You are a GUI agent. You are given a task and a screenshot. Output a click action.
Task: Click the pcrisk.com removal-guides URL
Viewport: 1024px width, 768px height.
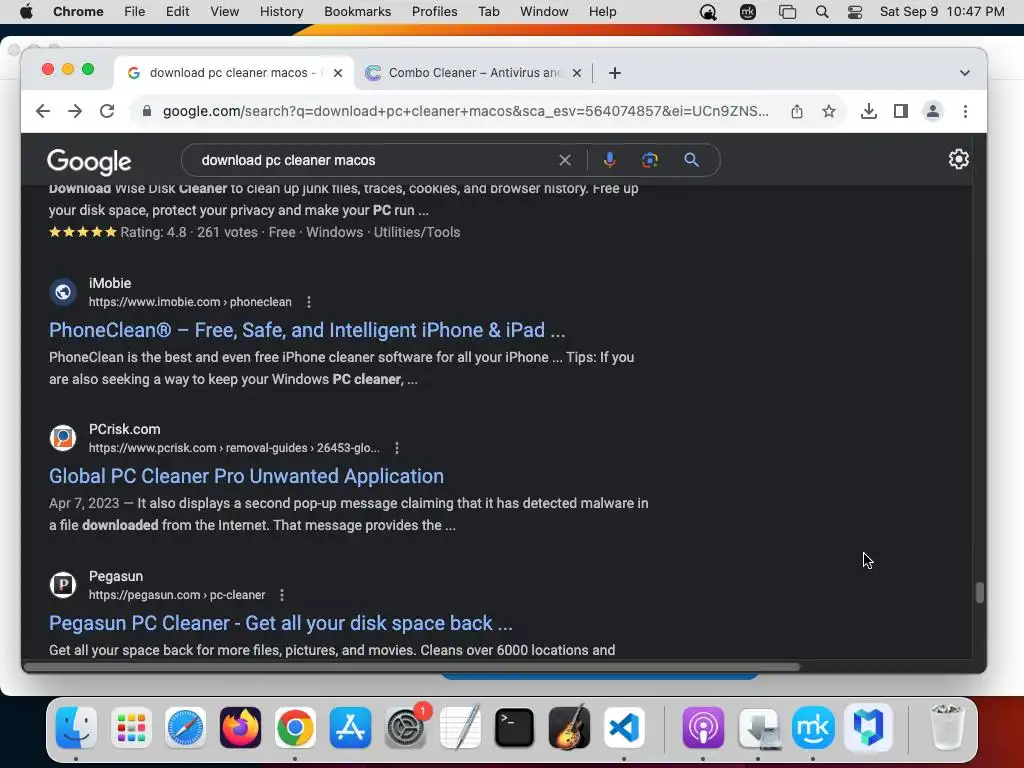point(234,448)
